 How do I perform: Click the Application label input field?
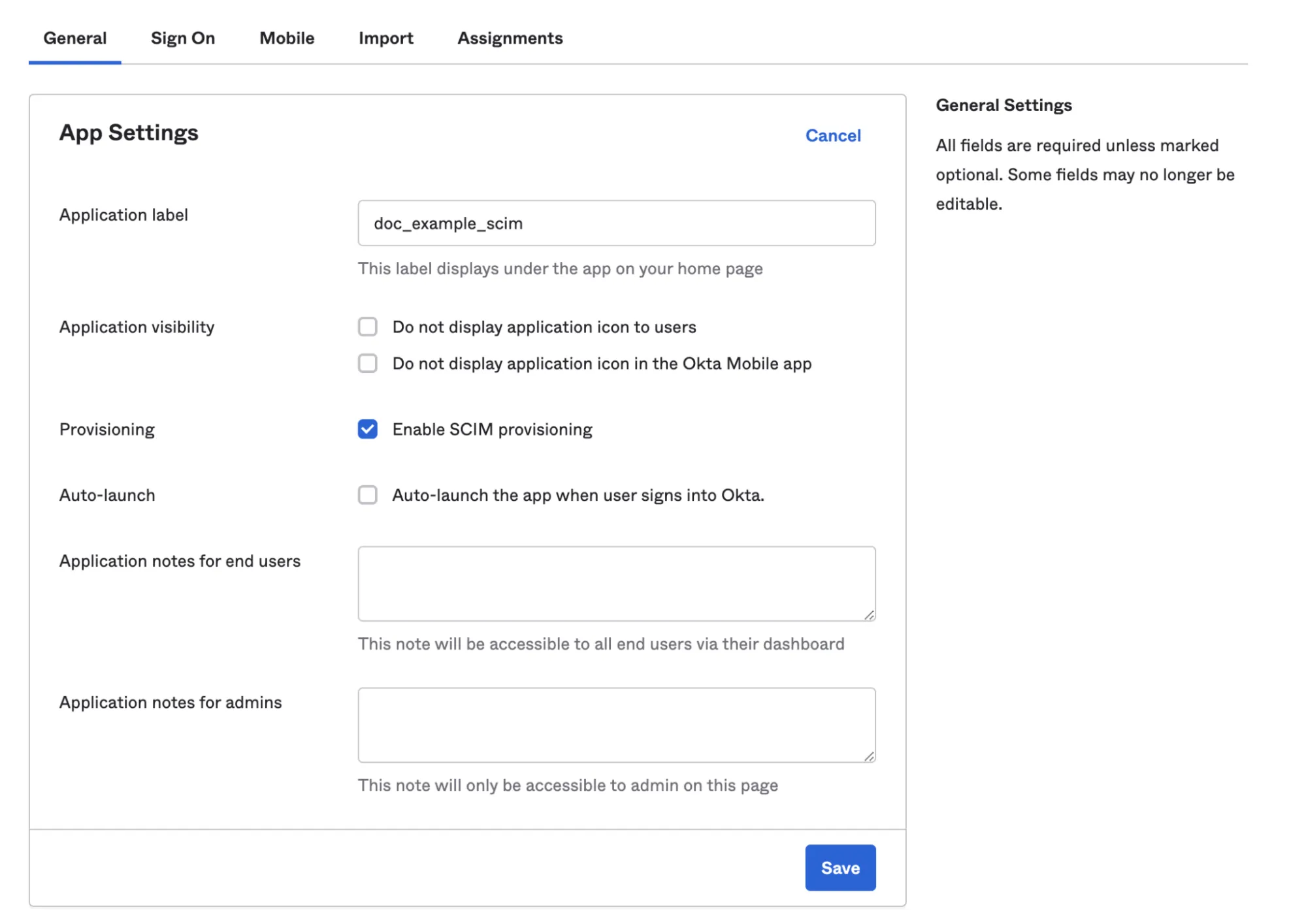click(x=616, y=223)
